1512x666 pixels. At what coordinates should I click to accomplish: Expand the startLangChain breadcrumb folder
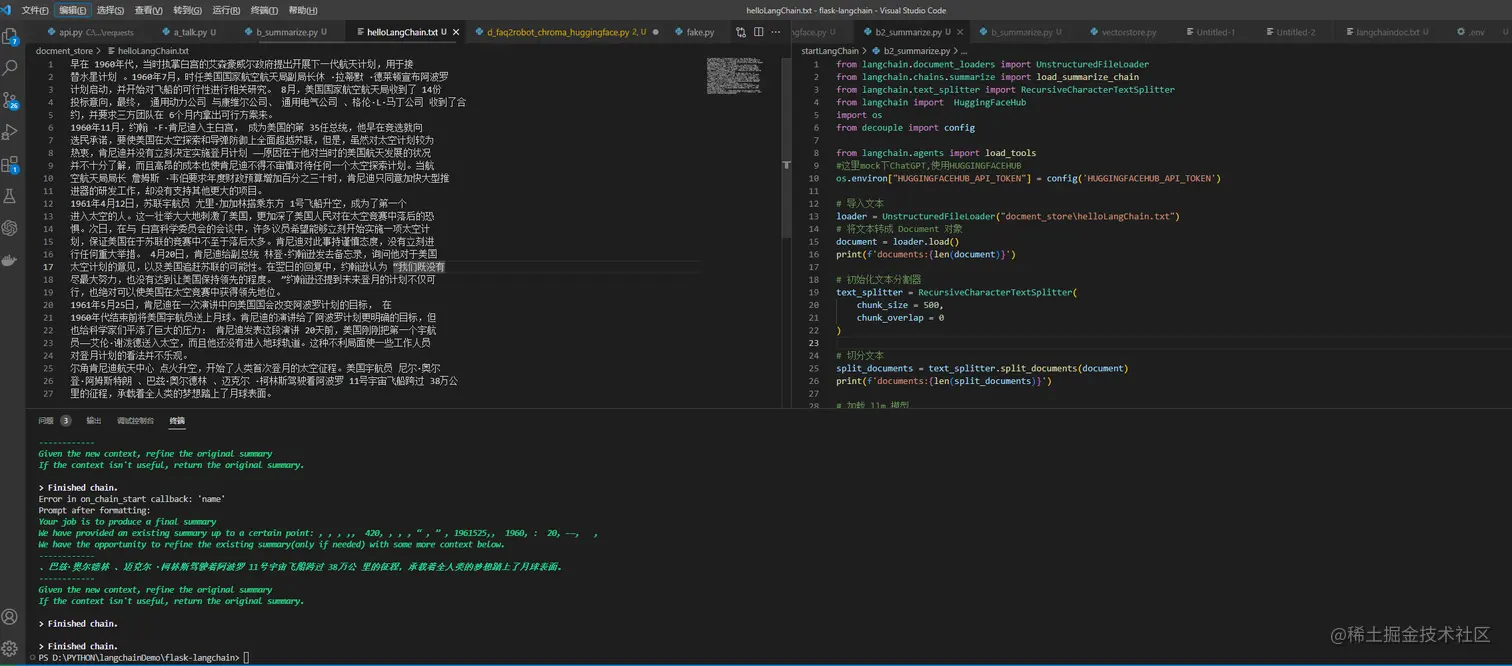pyautogui.click(x=830, y=50)
